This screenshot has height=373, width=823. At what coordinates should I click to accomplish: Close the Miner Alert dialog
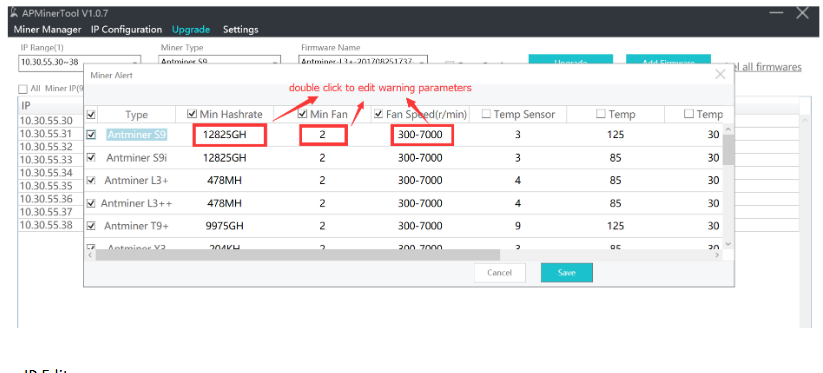click(x=720, y=75)
